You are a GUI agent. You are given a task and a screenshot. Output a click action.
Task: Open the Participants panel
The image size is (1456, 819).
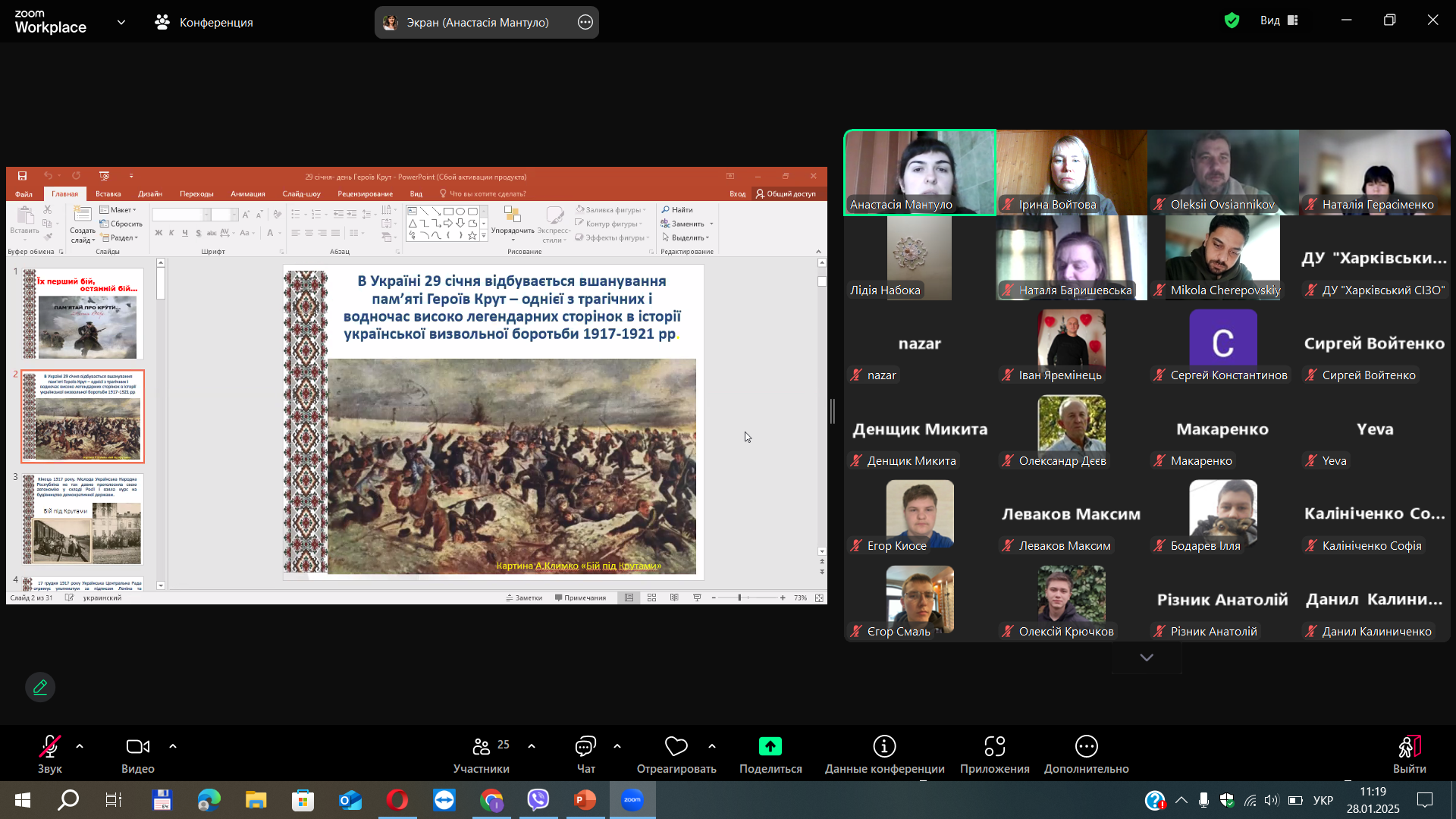click(482, 755)
